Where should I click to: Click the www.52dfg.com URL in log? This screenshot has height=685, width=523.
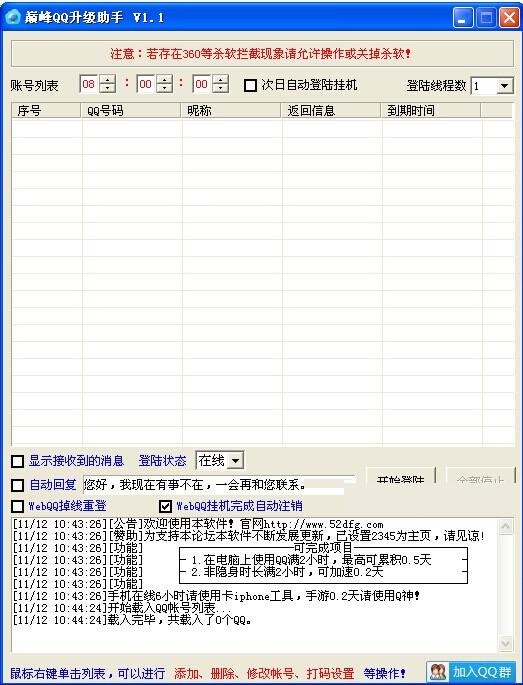(x=323, y=524)
